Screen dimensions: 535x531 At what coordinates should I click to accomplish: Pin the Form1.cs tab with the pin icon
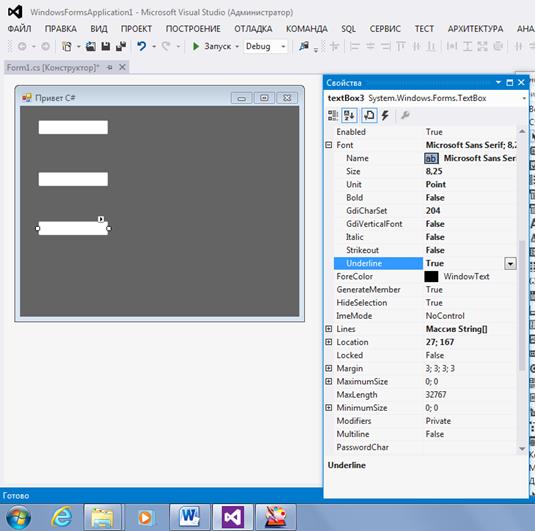coord(110,68)
